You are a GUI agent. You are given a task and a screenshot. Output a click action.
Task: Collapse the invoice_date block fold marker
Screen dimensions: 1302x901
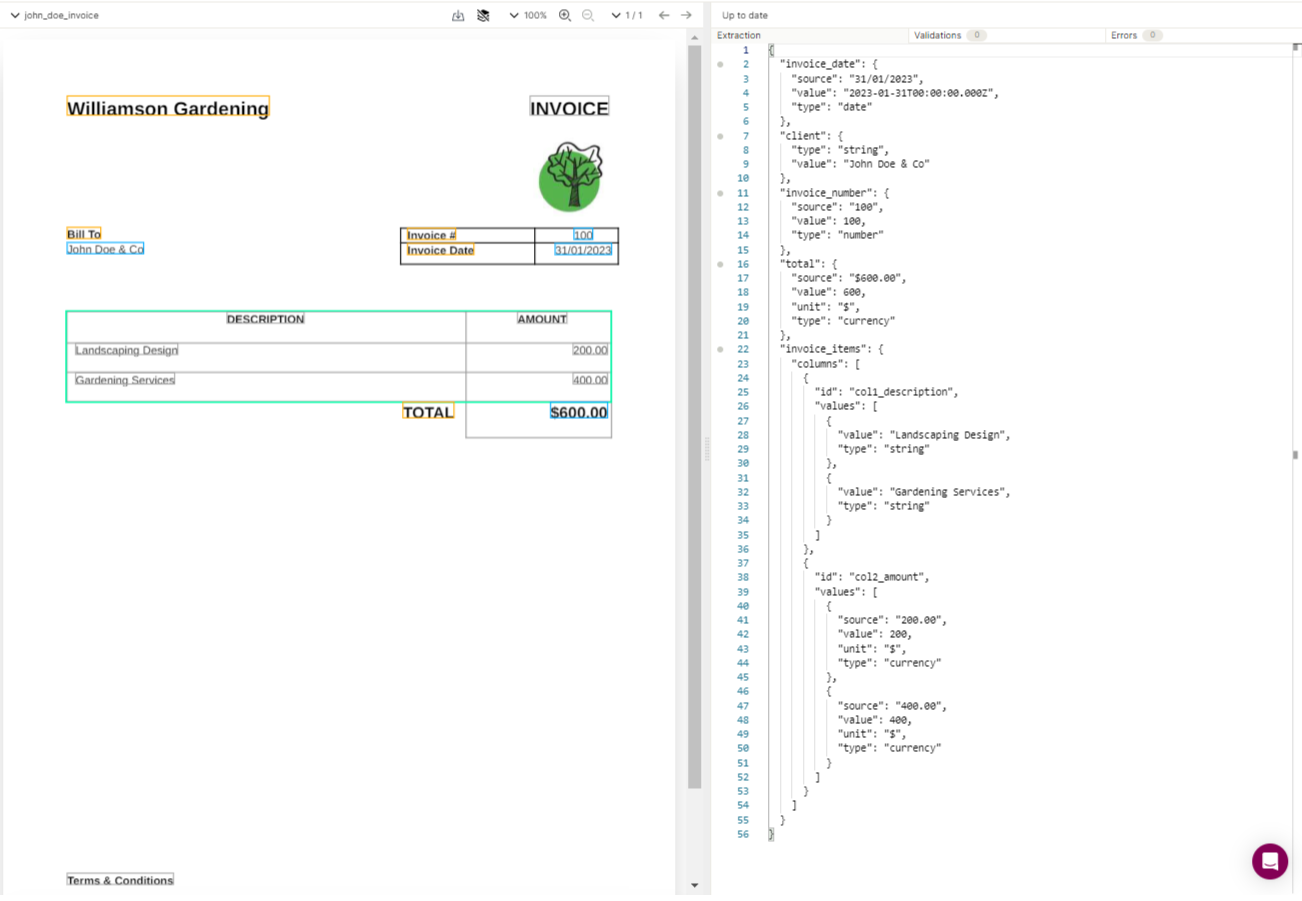pyautogui.click(x=720, y=64)
